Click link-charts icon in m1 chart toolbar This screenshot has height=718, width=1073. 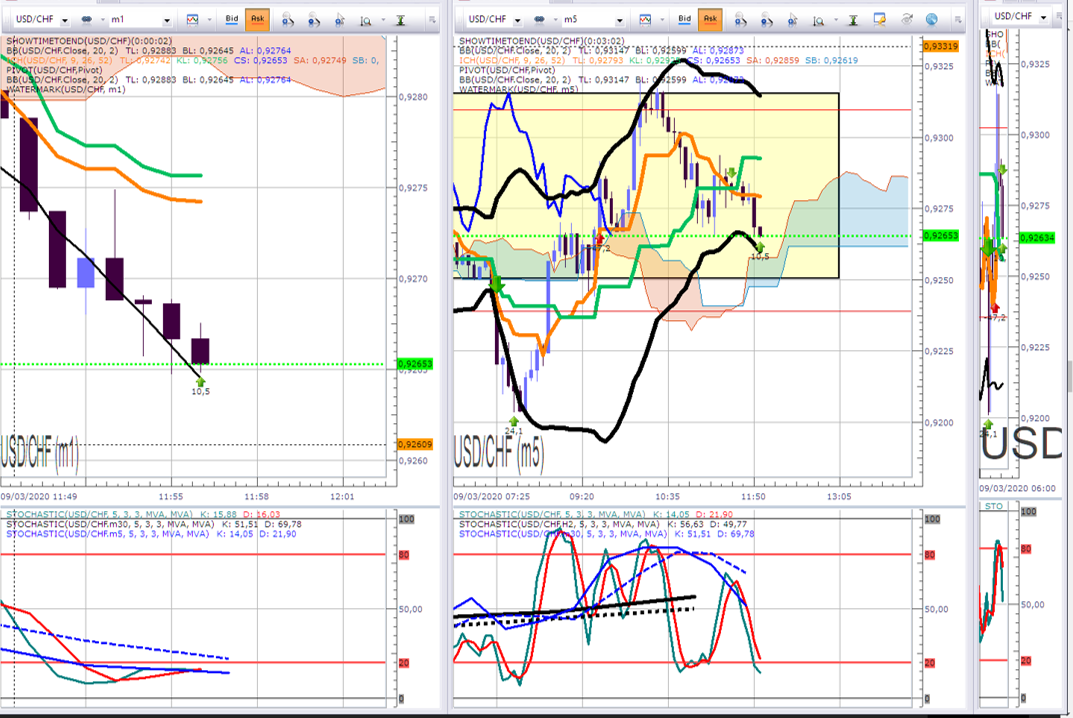click(x=87, y=20)
